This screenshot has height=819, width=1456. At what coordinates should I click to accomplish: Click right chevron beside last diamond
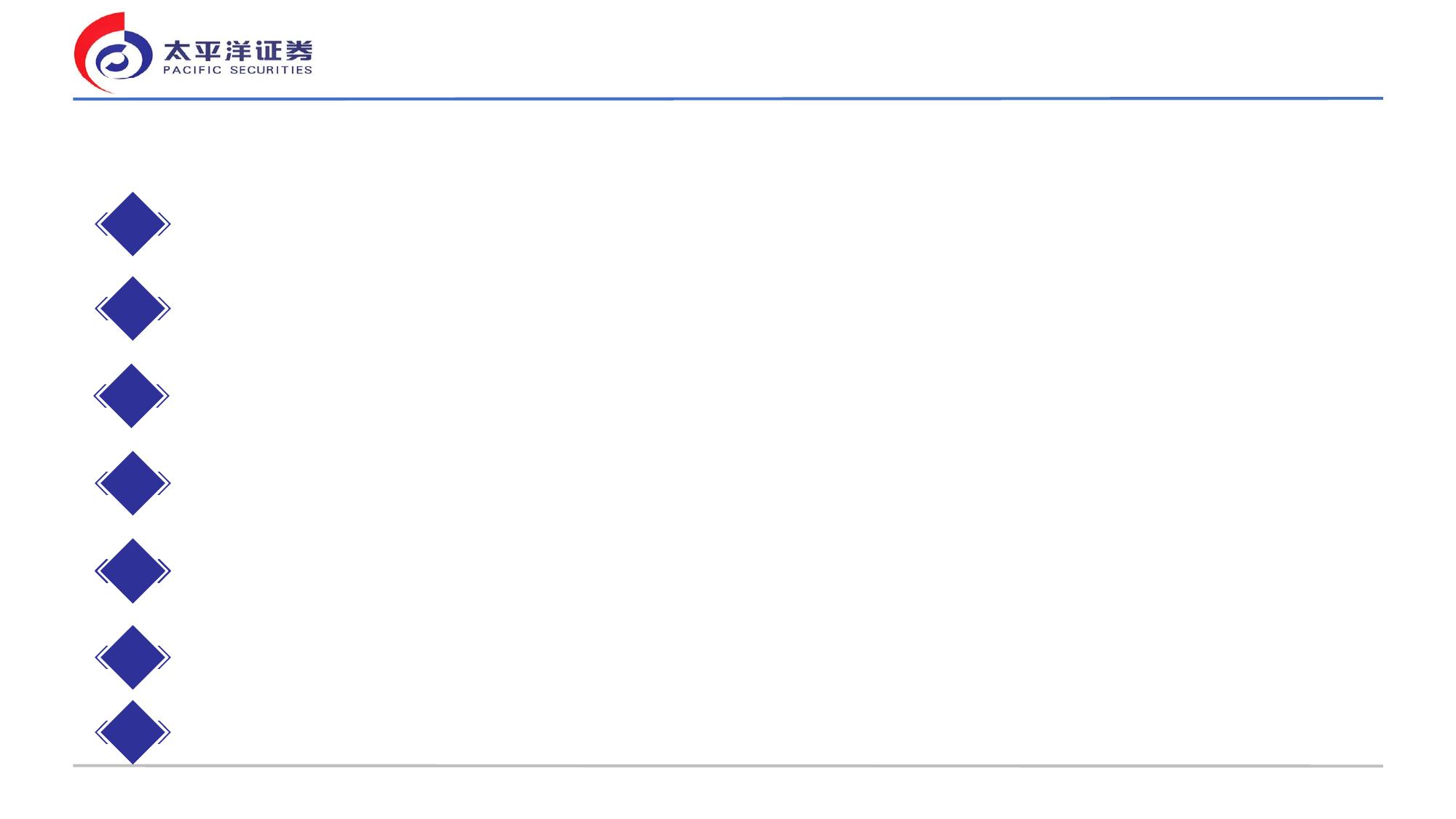click(x=167, y=732)
